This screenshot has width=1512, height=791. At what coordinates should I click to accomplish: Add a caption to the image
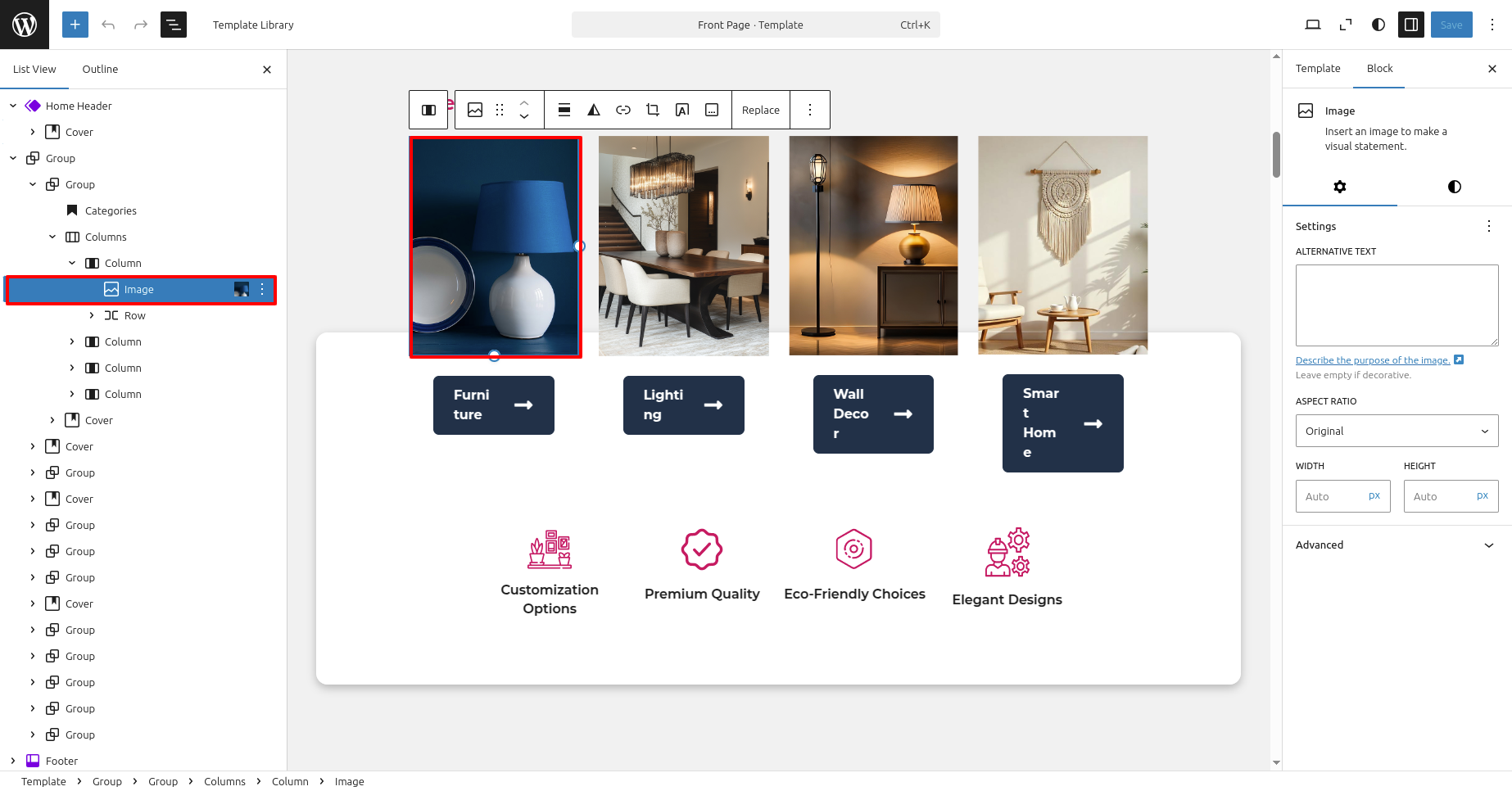pyautogui.click(x=712, y=110)
